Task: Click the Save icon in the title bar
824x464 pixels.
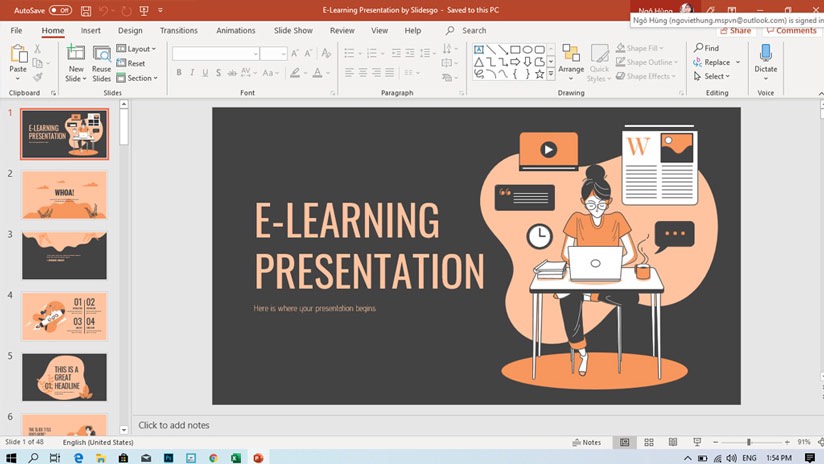Action: coord(86,11)
